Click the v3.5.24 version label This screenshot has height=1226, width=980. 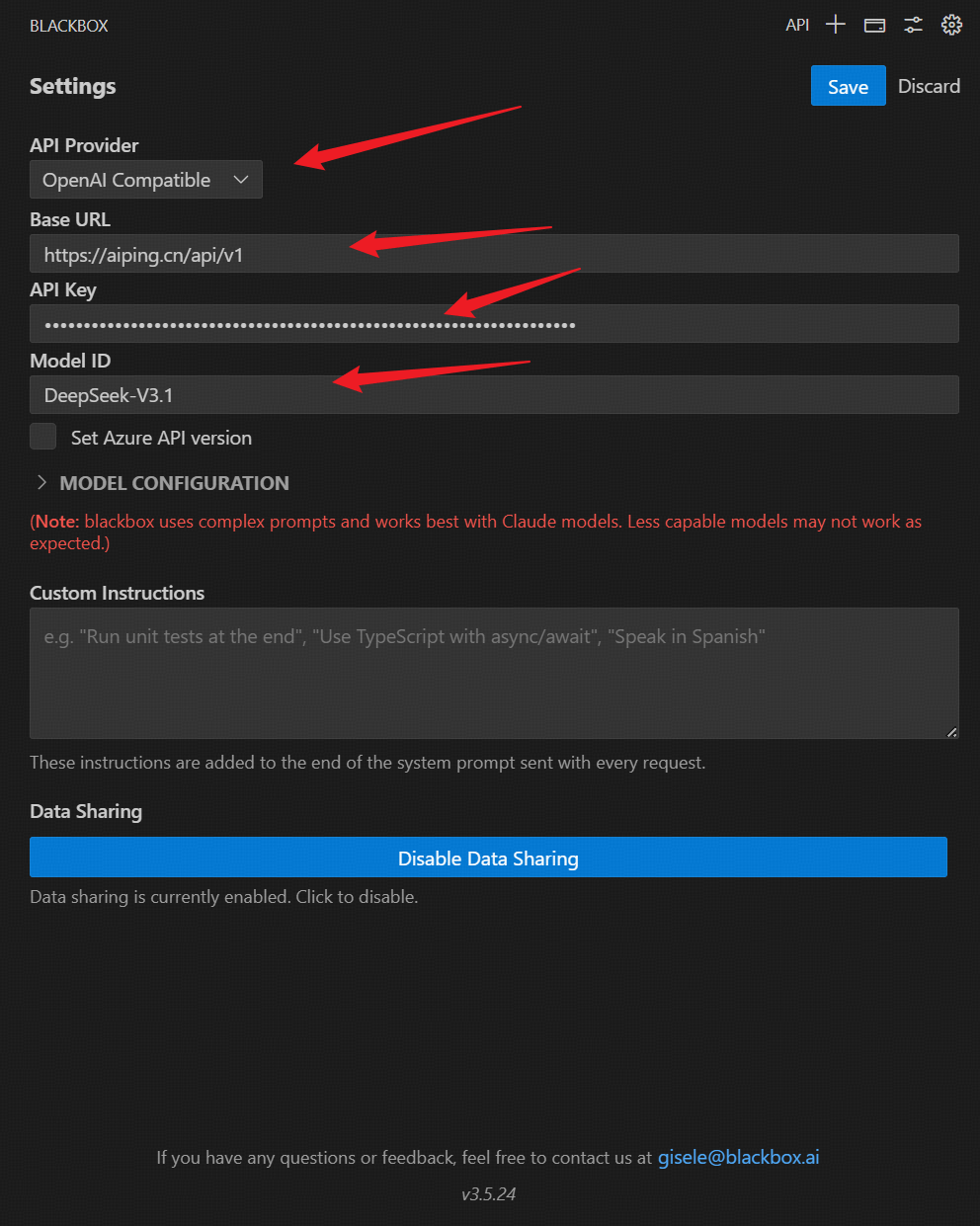click(488, 1193)
